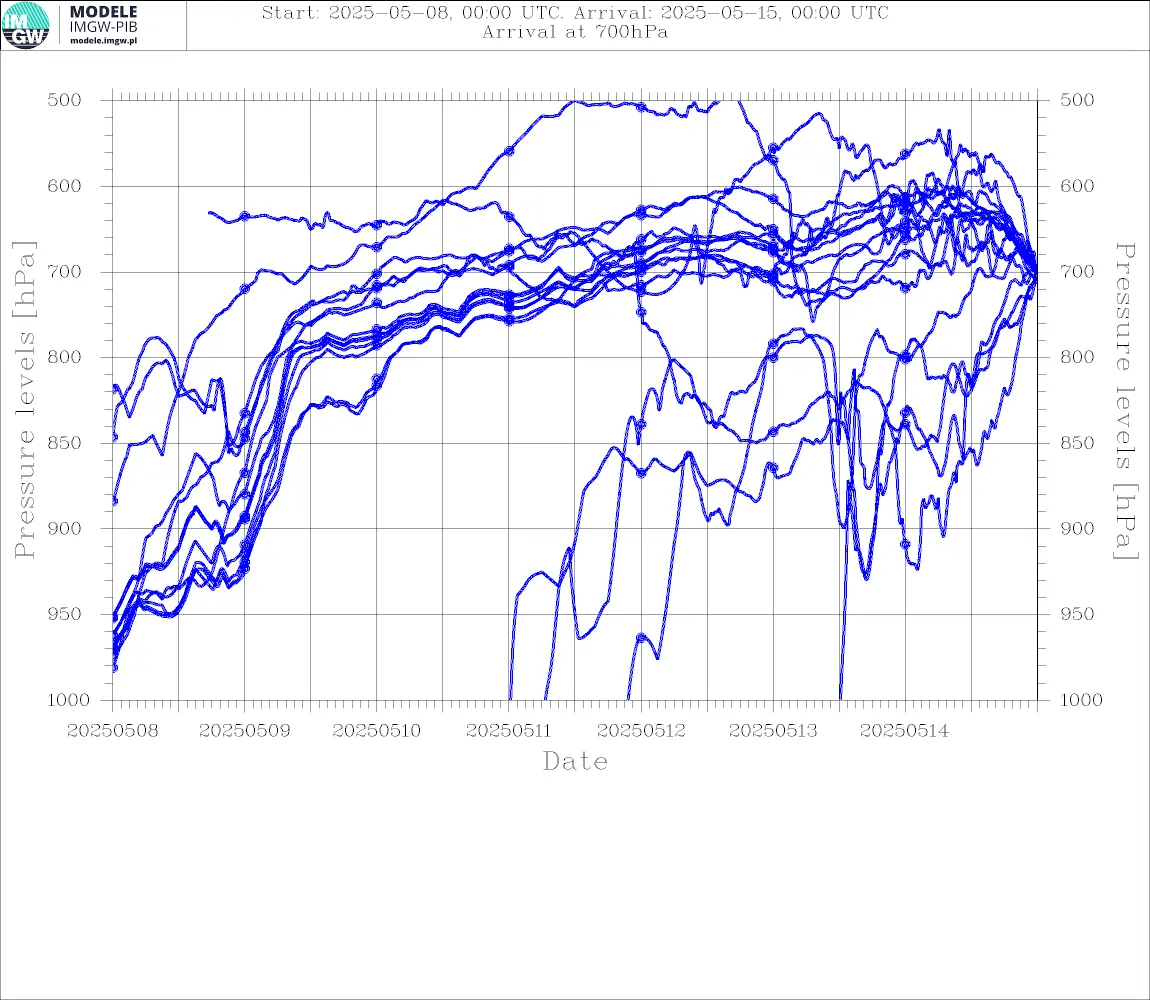Click the right axis value 800

pyautogui.click(x=1077, y=357)
